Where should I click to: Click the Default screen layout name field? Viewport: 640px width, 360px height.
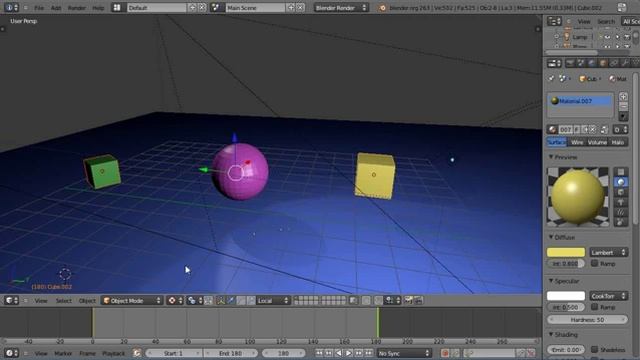[157, 7]
